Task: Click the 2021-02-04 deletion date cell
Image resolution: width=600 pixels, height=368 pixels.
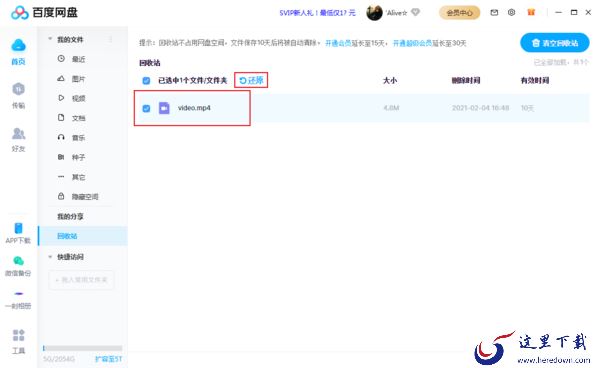Action: click(x=481, y=108)
